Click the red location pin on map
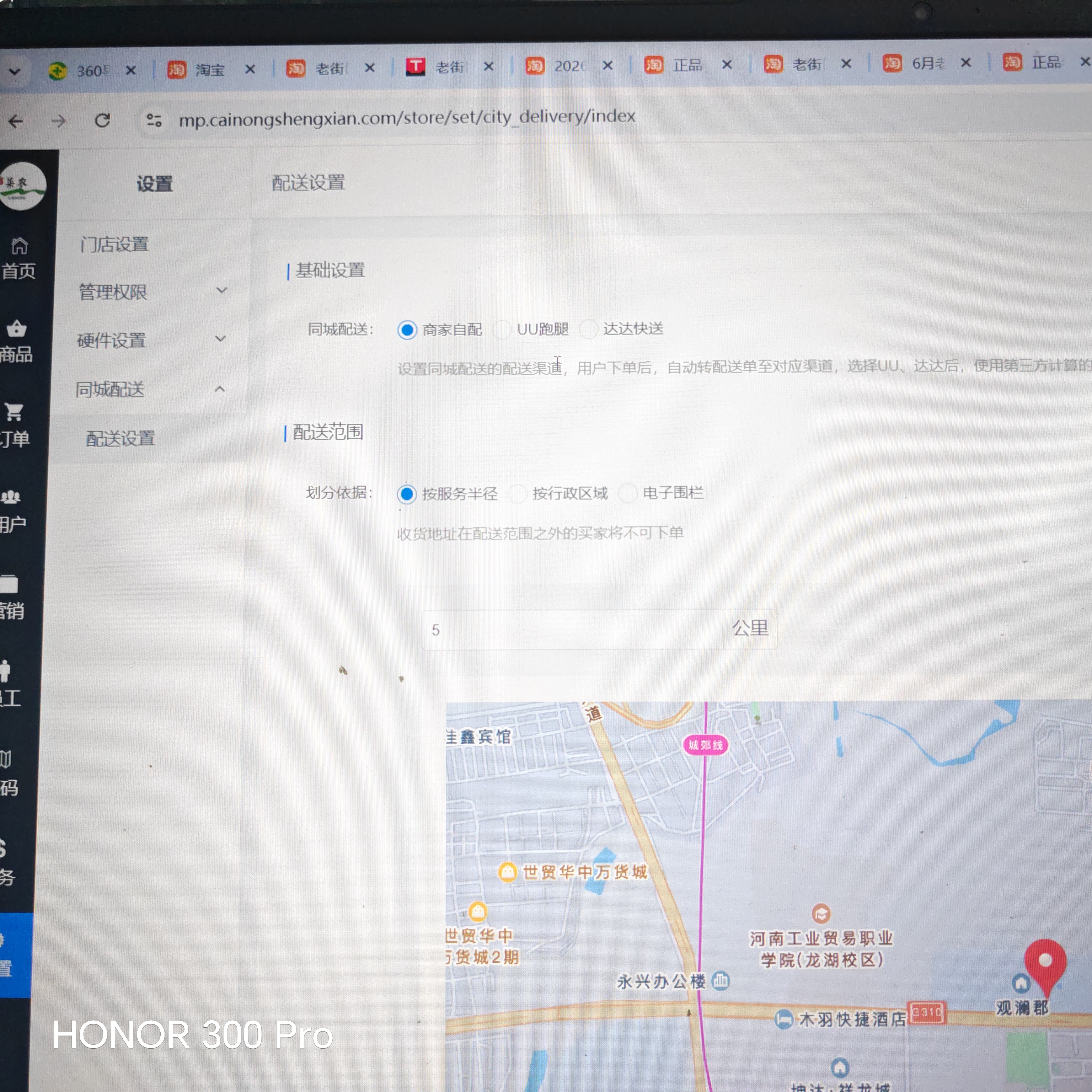Viewport: 1092px width, 1092px height. [1045, 967]
